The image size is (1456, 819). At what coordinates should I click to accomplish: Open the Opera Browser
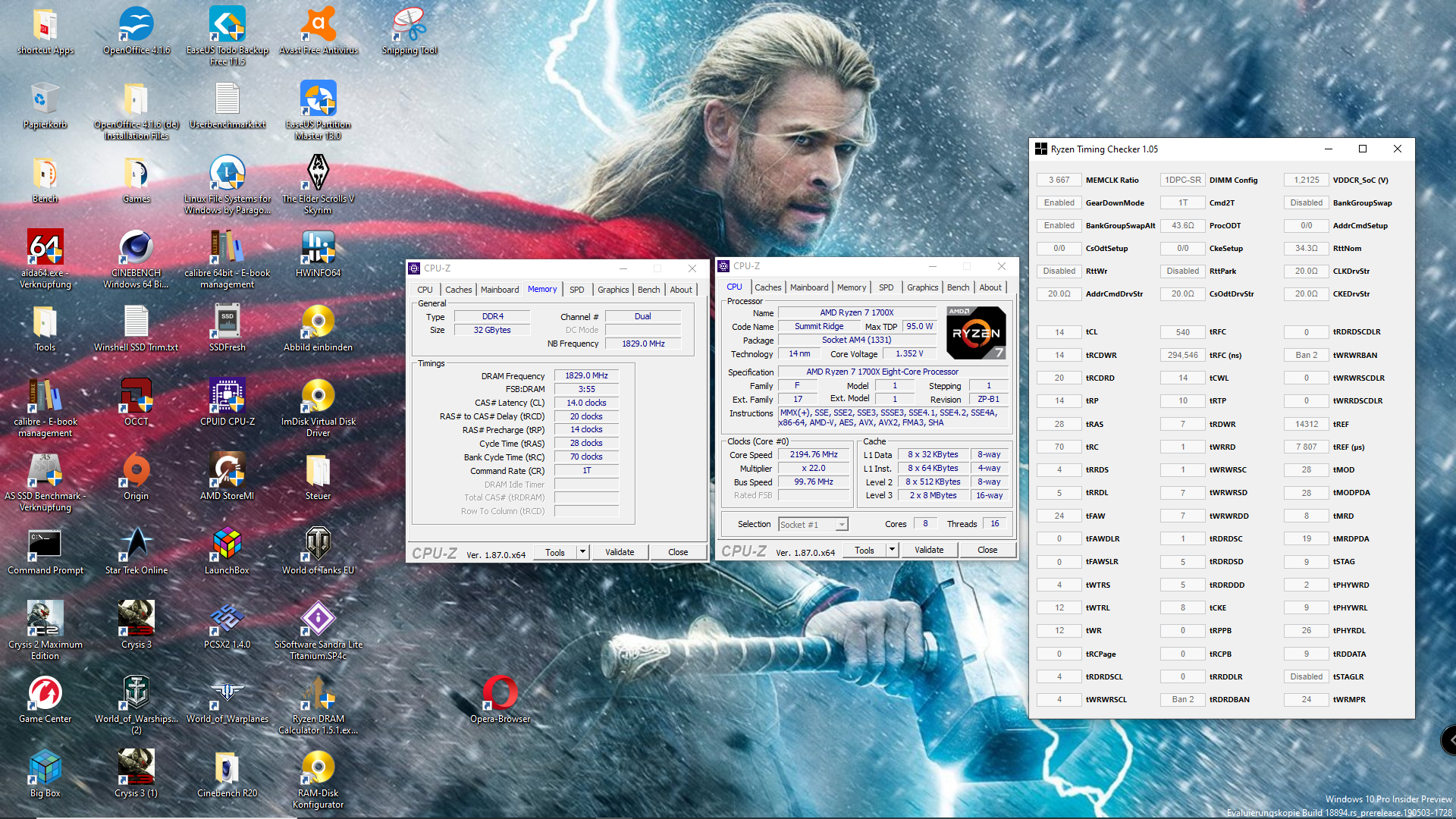coord(500,694)
